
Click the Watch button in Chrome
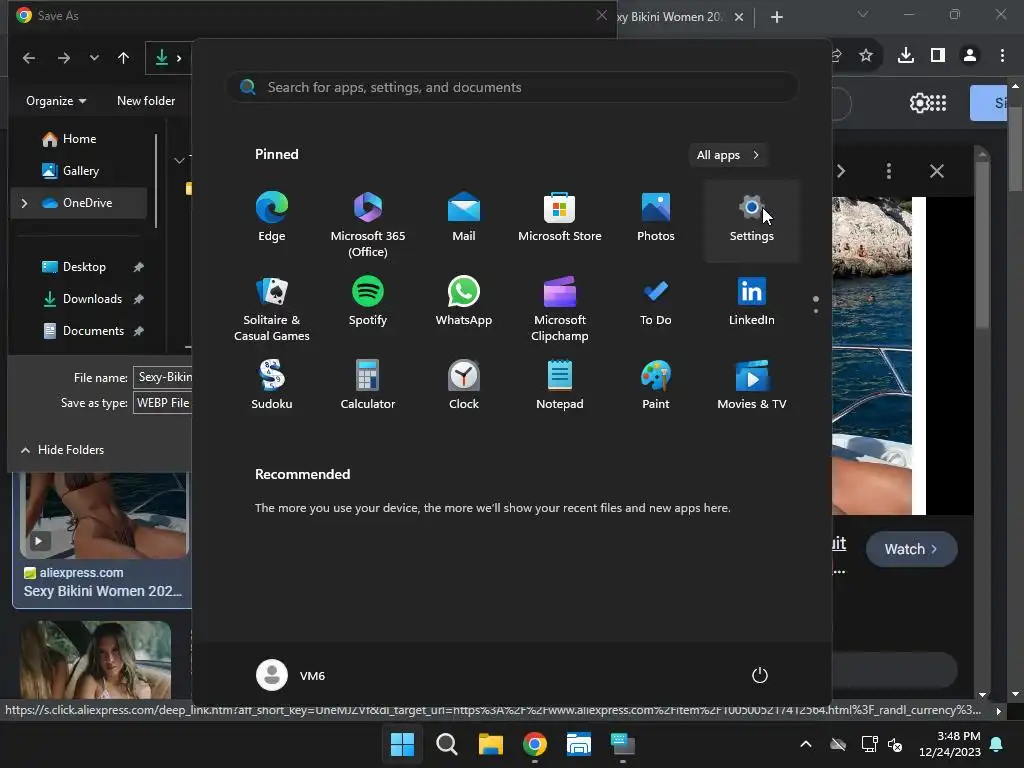coord(912,549)
